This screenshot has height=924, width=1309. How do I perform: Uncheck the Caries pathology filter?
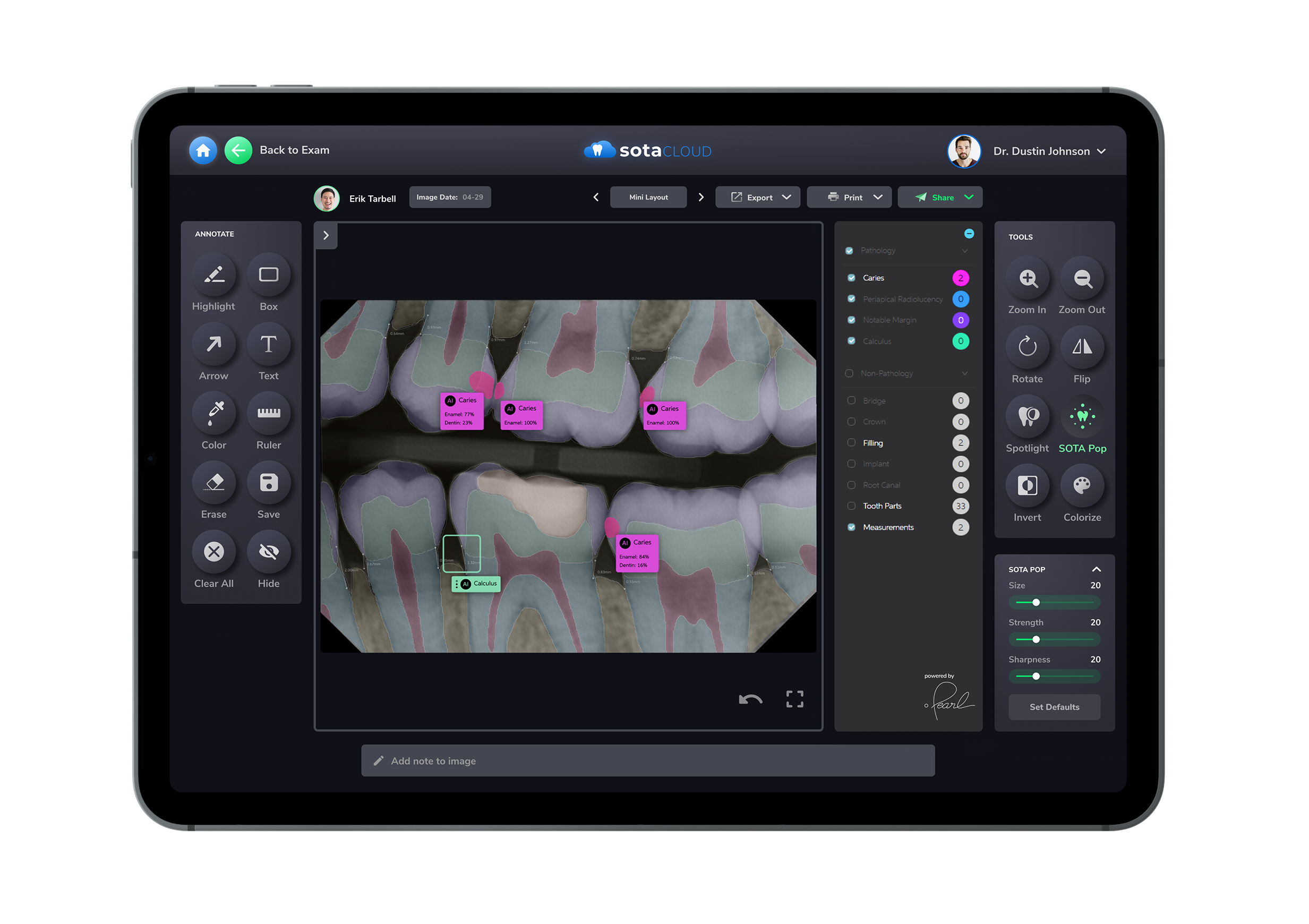pos(851,278)
